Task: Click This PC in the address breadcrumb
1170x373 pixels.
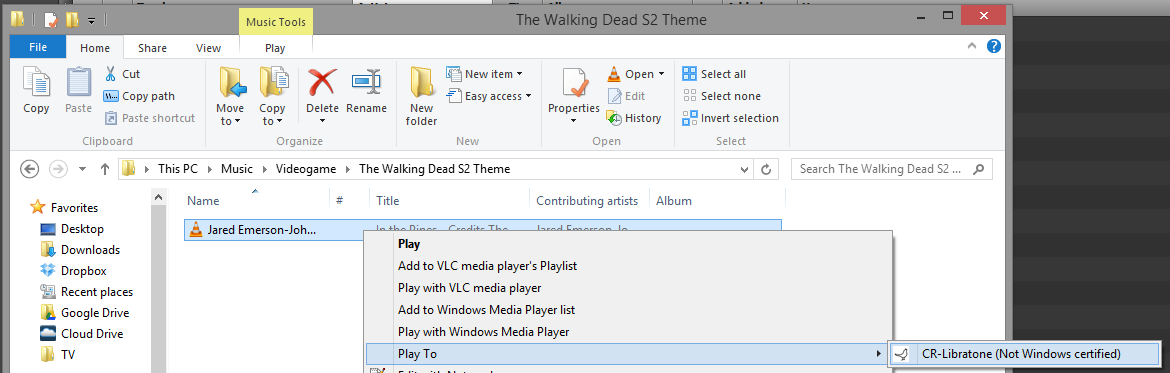Action: coord(178,169)
